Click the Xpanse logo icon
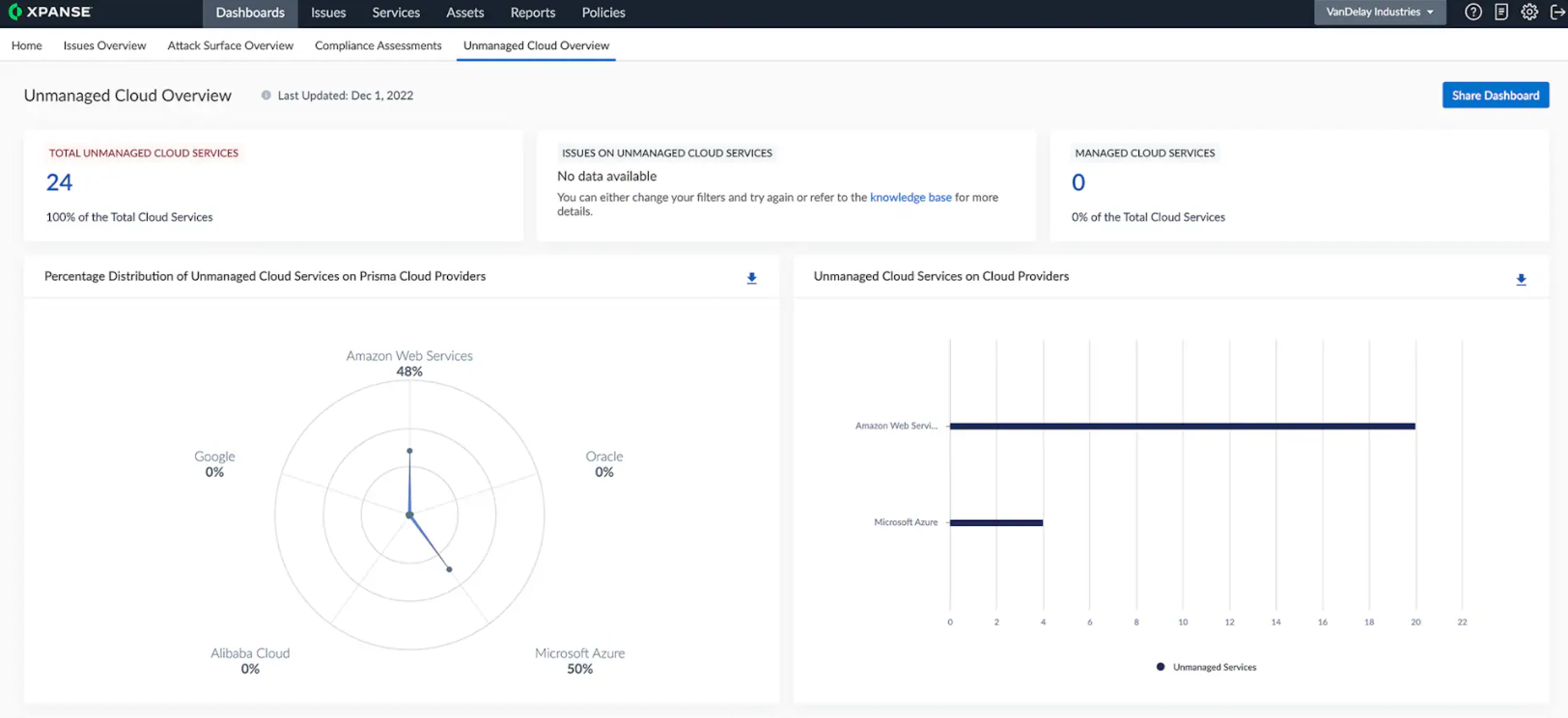The height and width of the screenshot is (718, 1568). pyautogui.click(x=14, y=12)
